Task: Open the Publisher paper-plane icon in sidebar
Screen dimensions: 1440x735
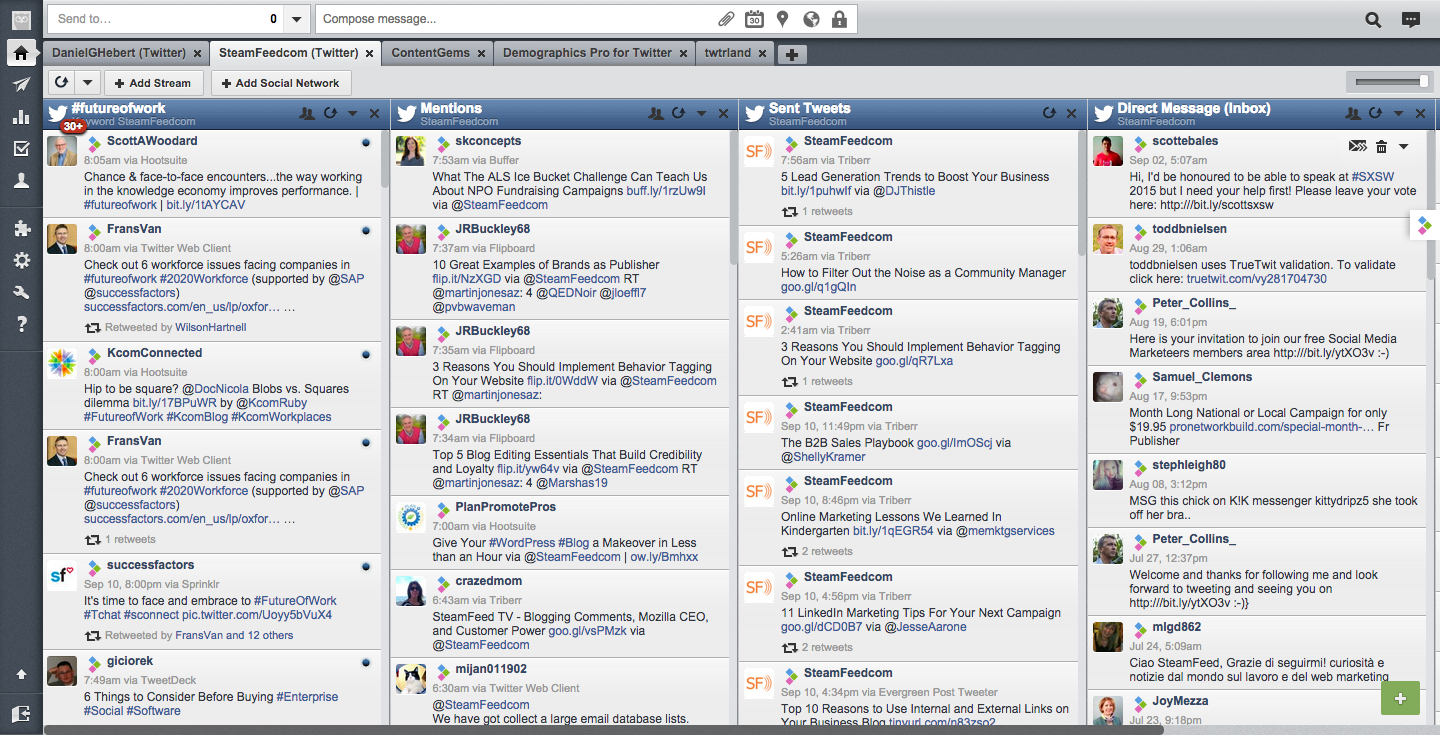Action: pos(21,85)
